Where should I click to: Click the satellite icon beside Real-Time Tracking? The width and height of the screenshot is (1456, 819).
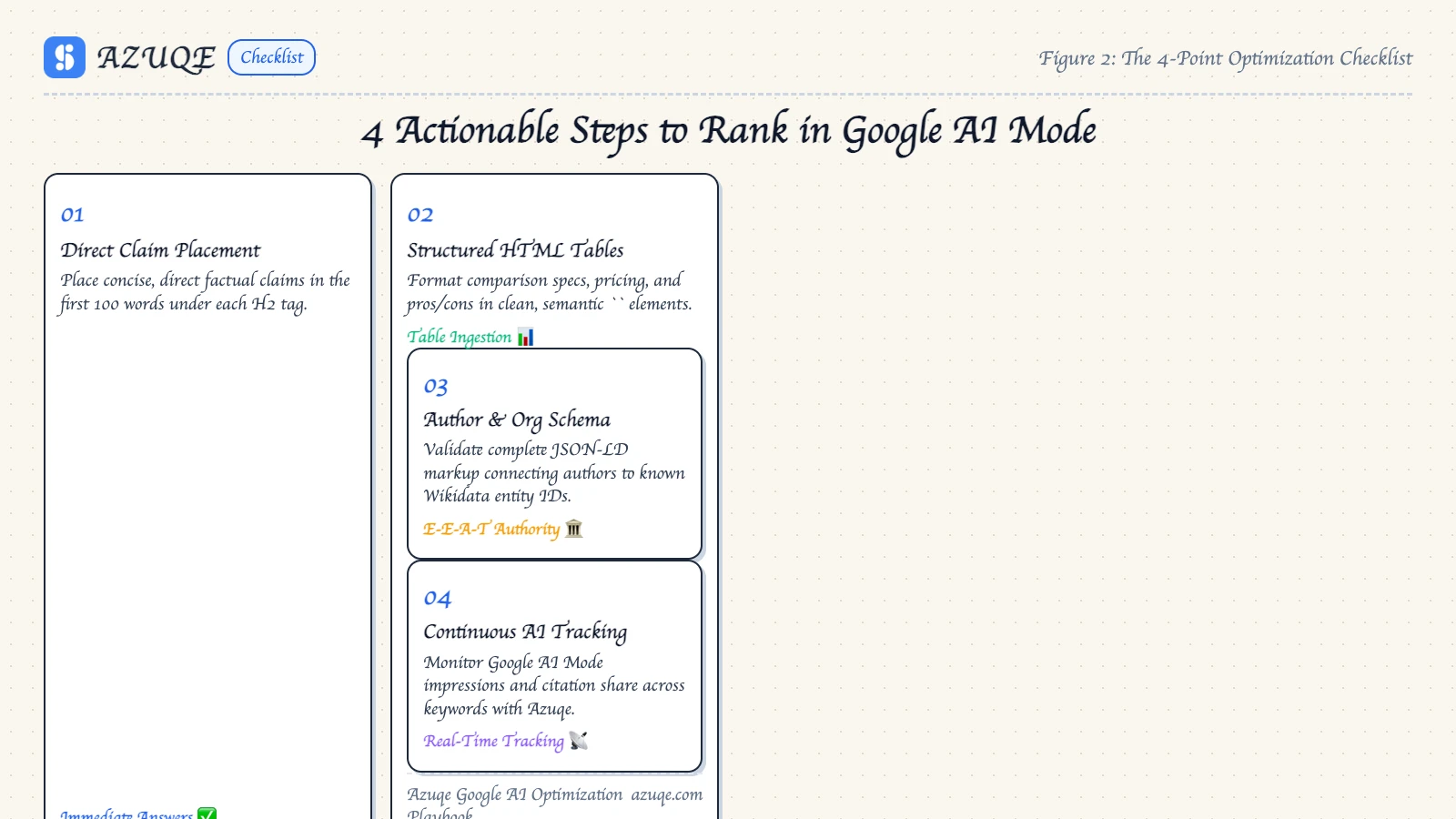(579, 741)
